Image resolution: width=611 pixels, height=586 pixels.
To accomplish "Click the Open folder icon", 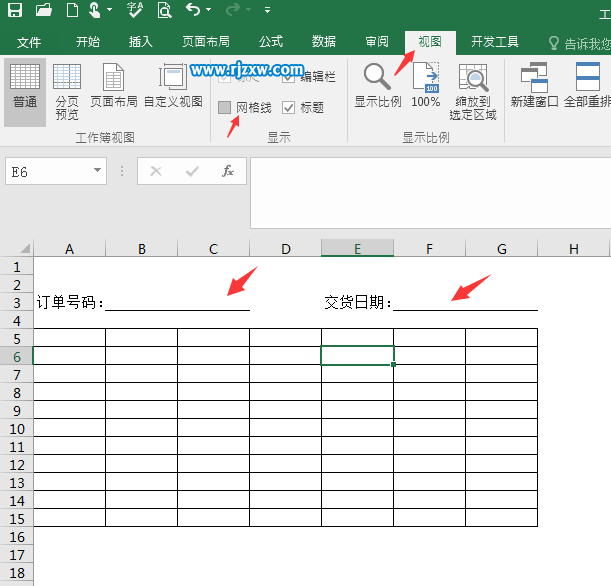I will click(x=44, y=10).
